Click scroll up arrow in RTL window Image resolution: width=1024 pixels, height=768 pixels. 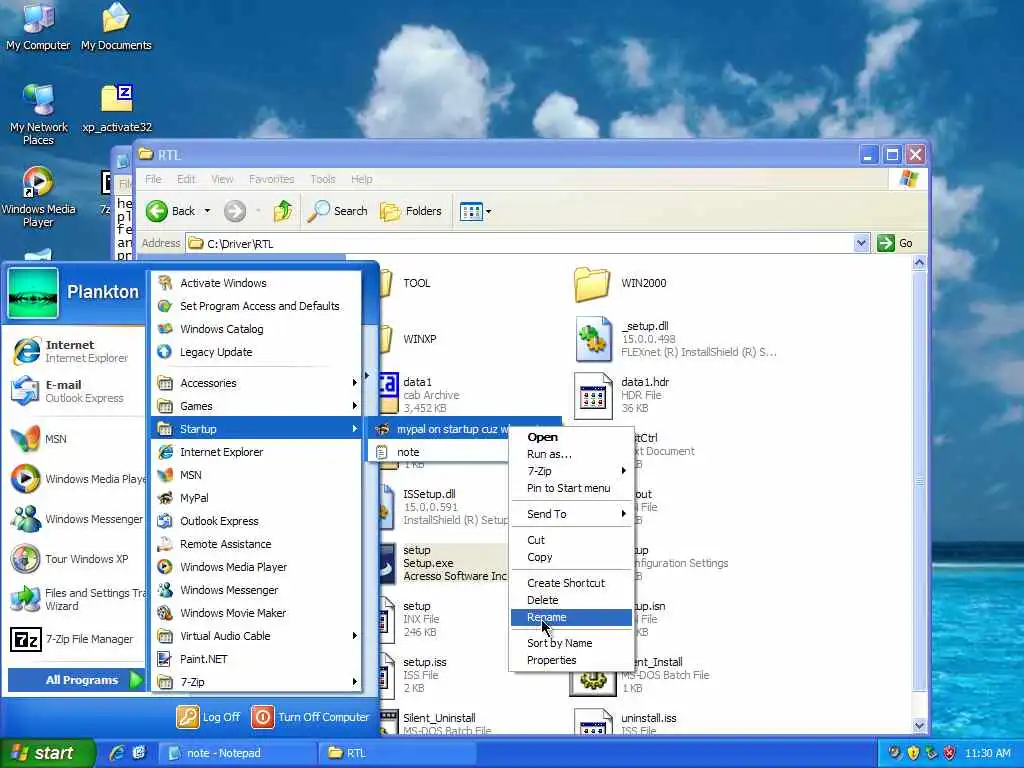[x=919, y=263]
